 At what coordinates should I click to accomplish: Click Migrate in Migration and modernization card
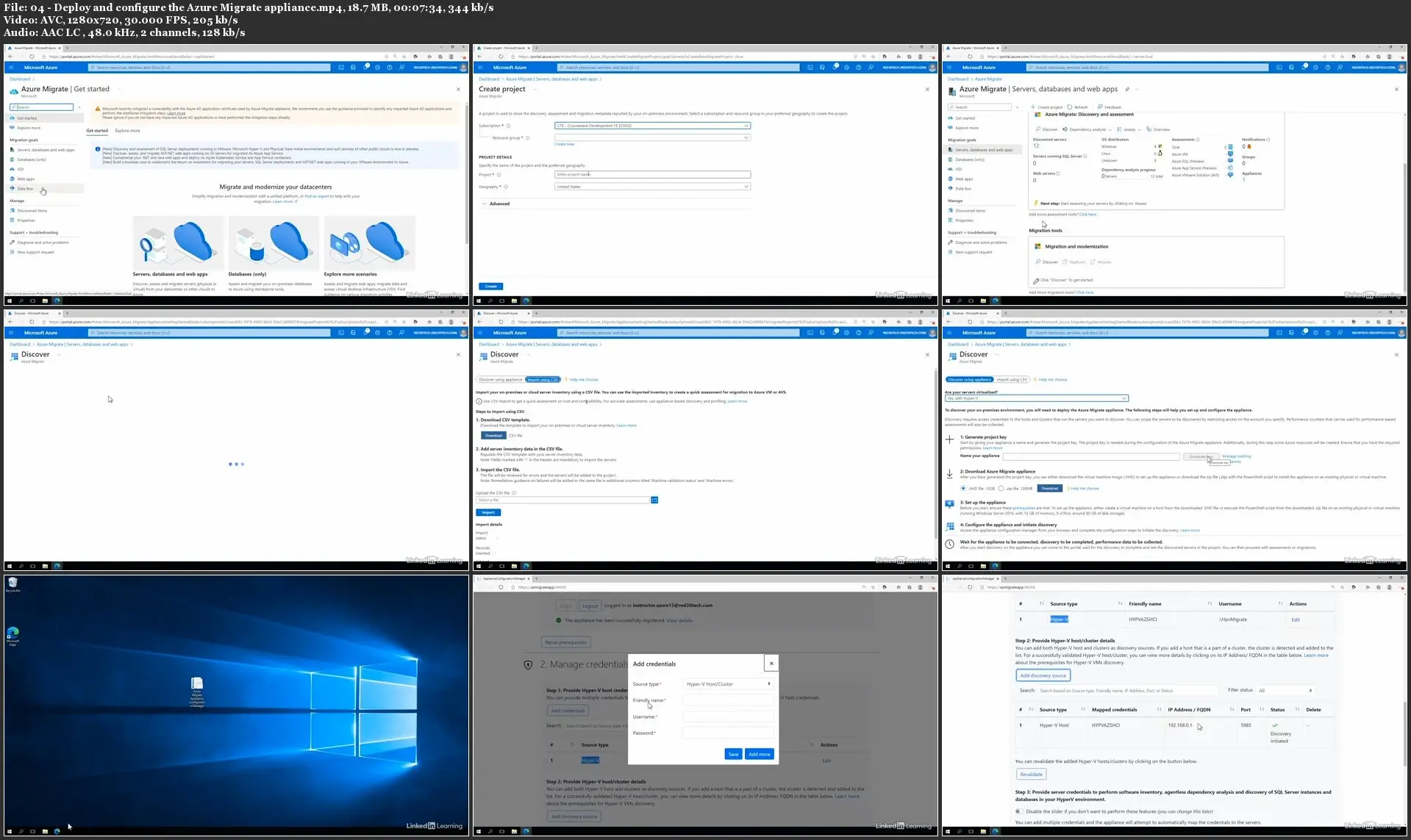(1101, 262)
